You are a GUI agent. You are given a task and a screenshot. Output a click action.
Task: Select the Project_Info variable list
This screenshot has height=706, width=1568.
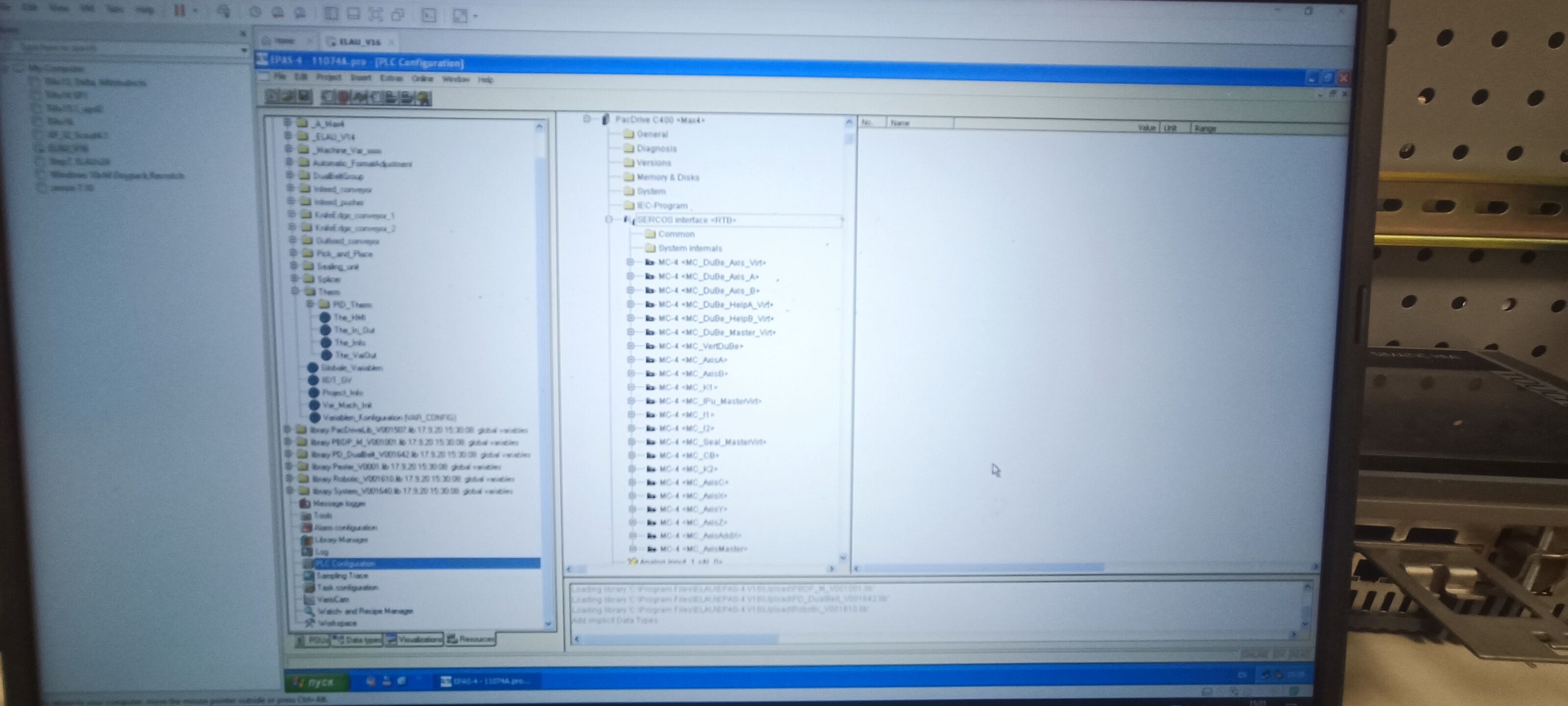(x=342, y=393)
